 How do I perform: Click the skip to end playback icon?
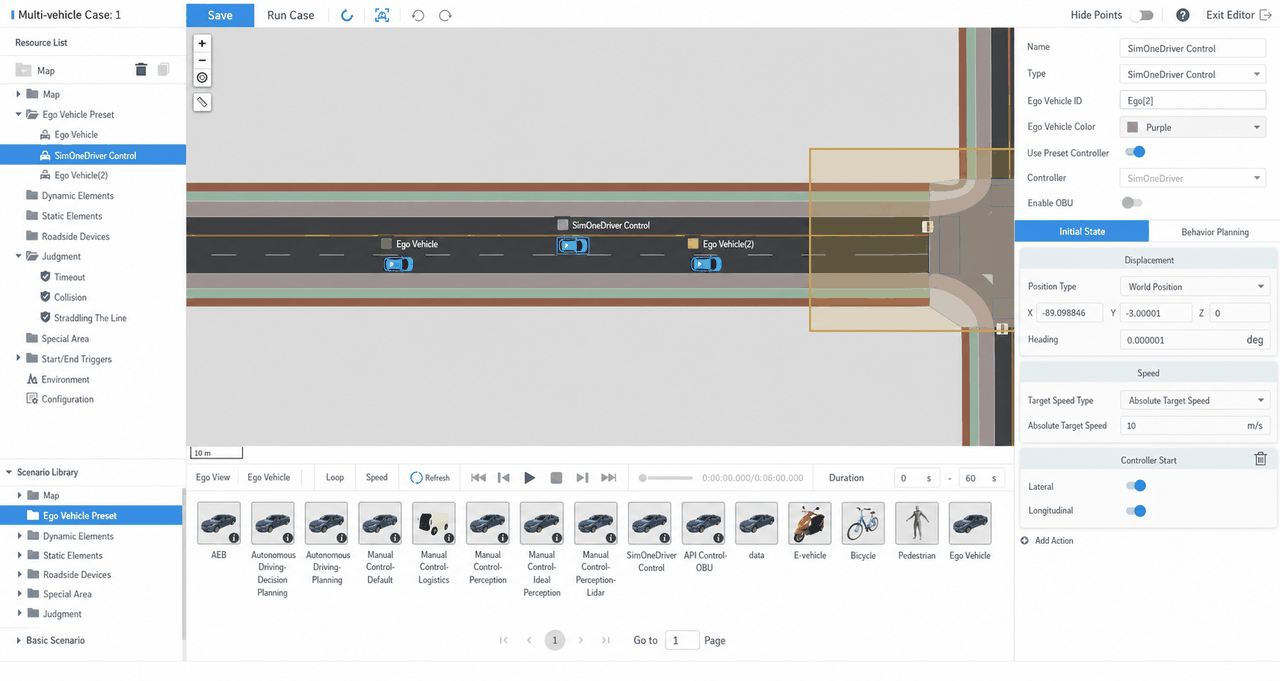(x=608, y=478)
